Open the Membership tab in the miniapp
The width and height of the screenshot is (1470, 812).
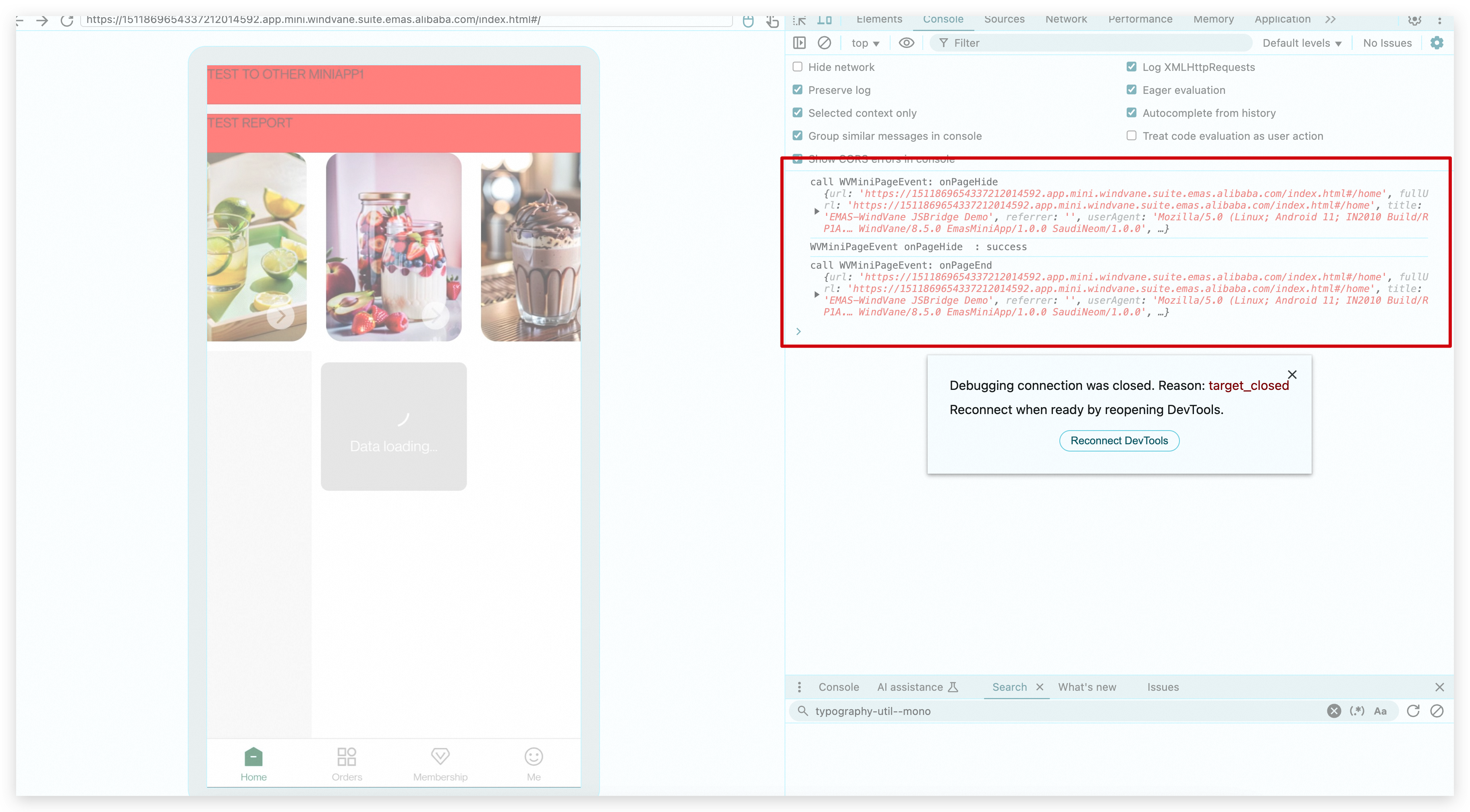pos(440,764)
